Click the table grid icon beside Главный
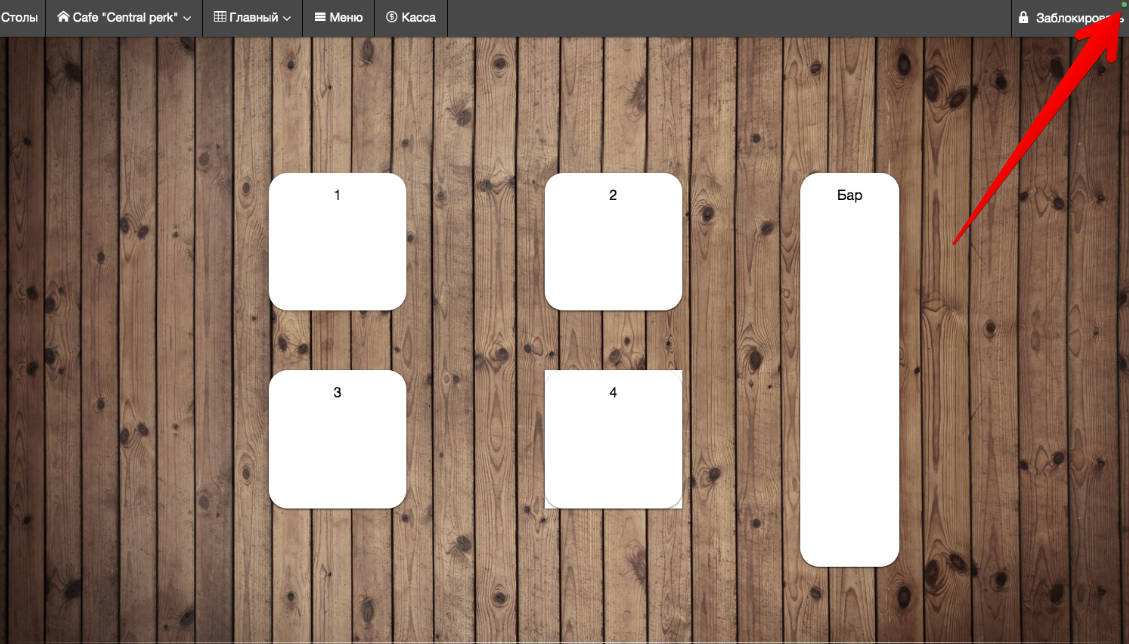 (220, 17)
